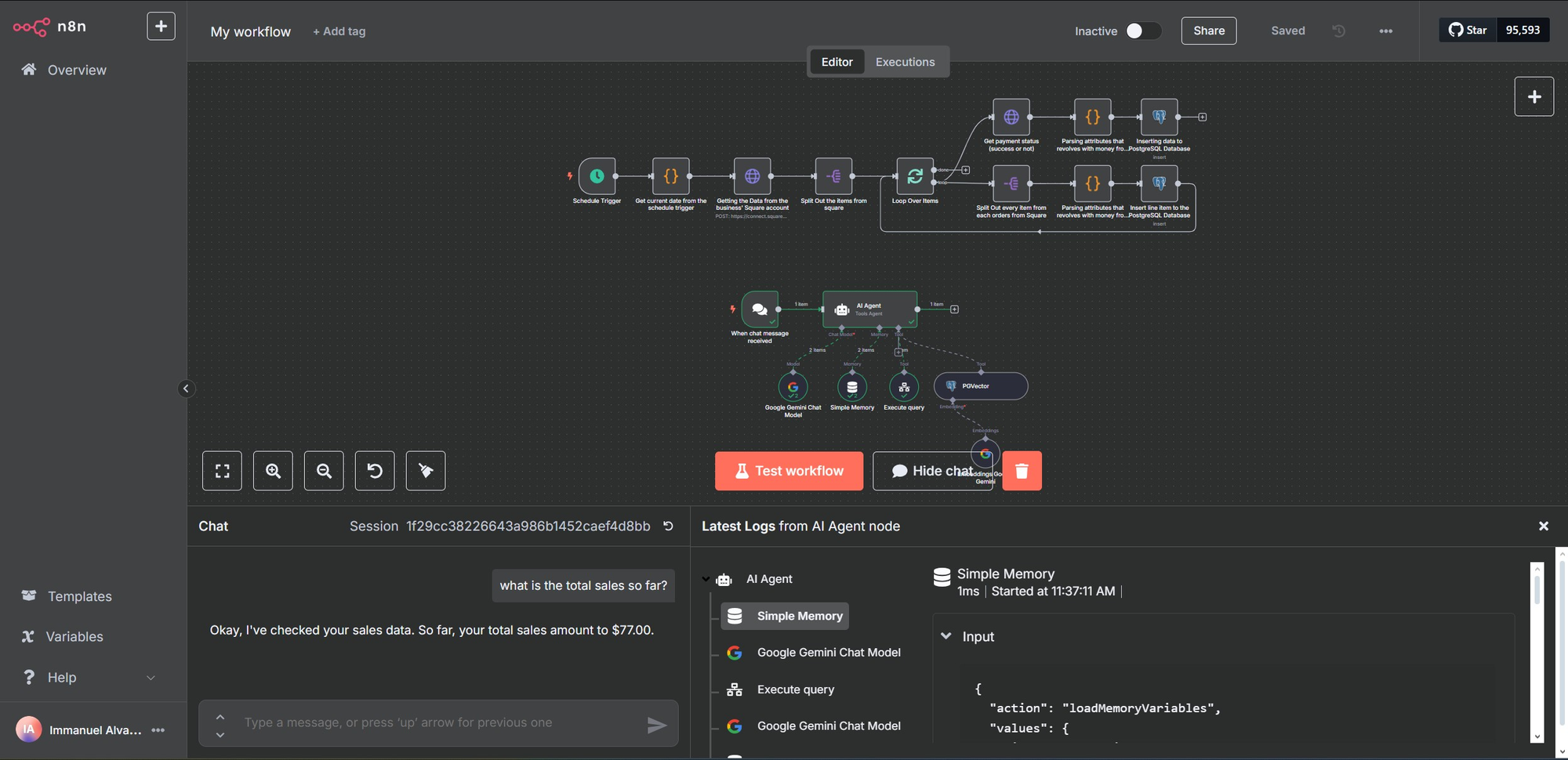The height and width of the screenshot is (760, 1568).
Task: Select the Loop Over Items node
Action: point(915,176)
